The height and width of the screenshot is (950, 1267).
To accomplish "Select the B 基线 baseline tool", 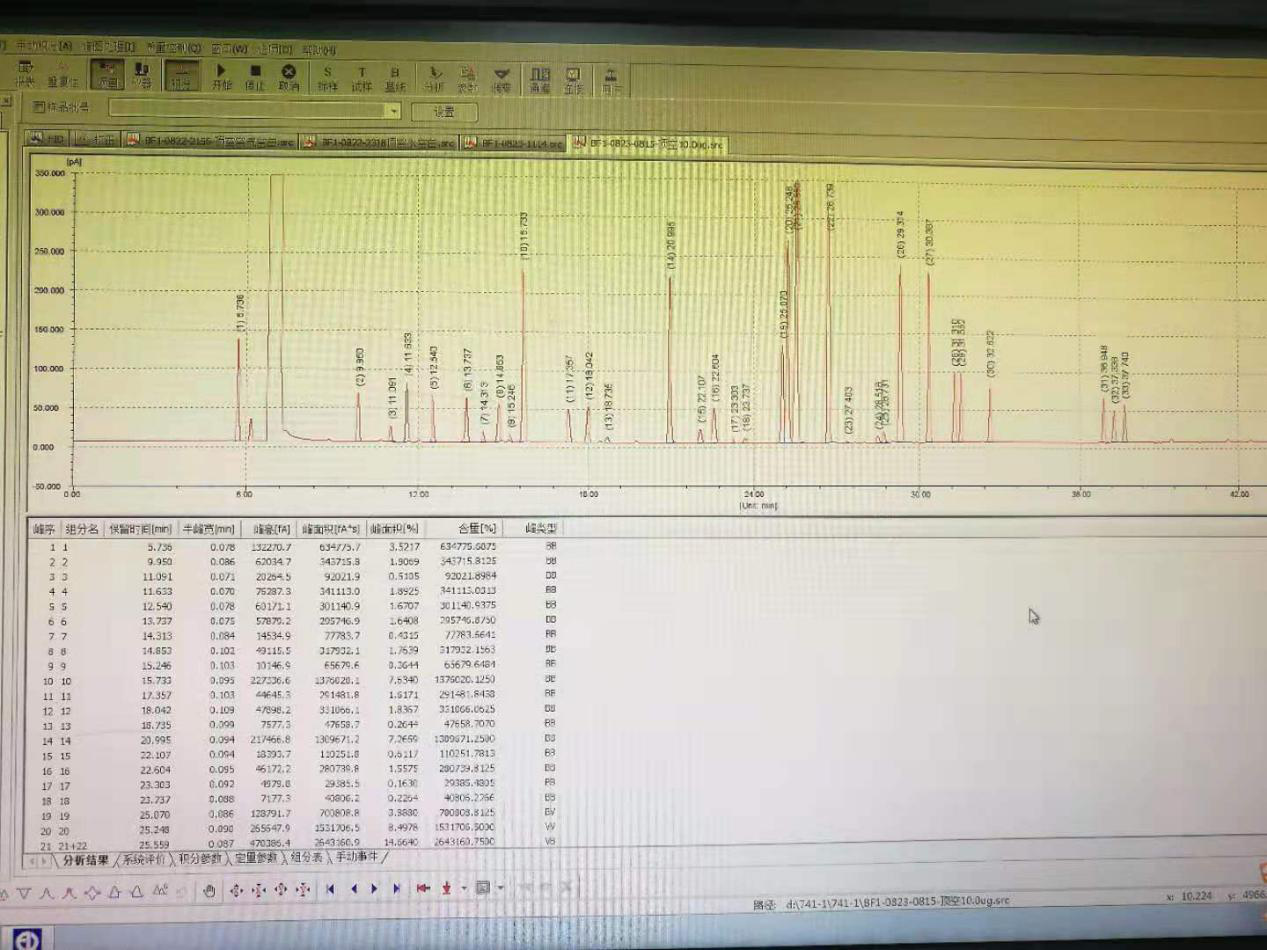I will click(x=395, y=78).
